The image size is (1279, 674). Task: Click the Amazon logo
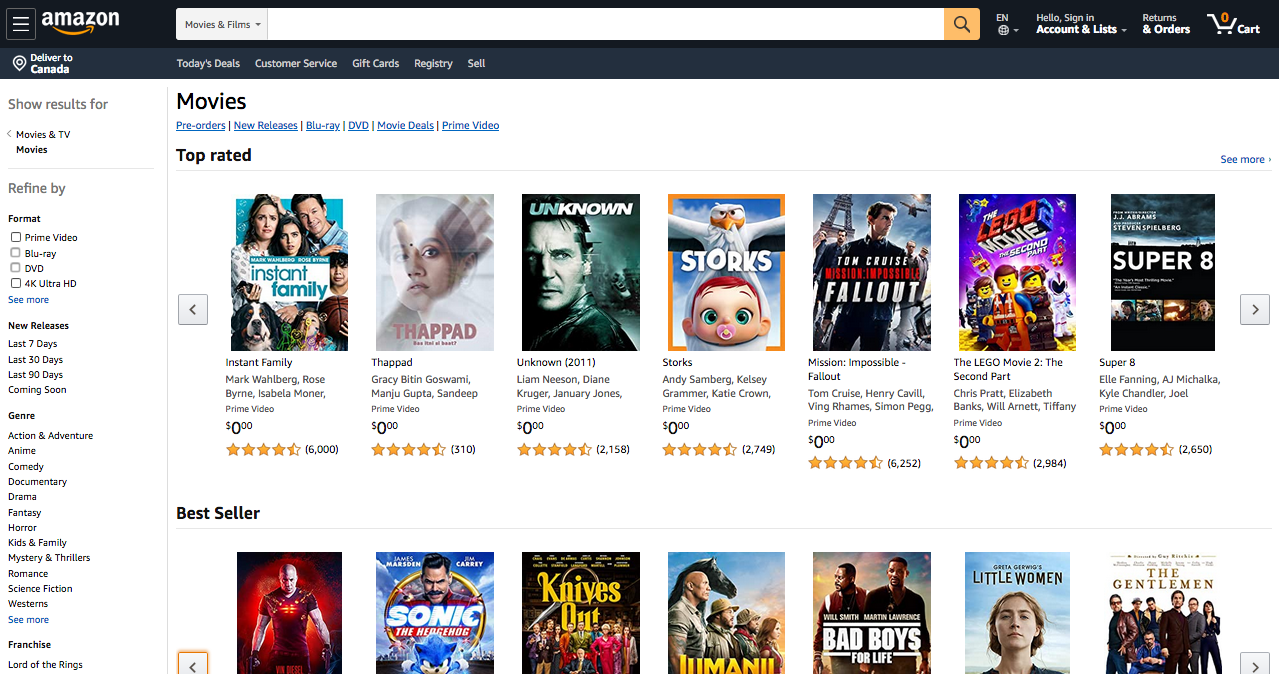tap(81, 23)
